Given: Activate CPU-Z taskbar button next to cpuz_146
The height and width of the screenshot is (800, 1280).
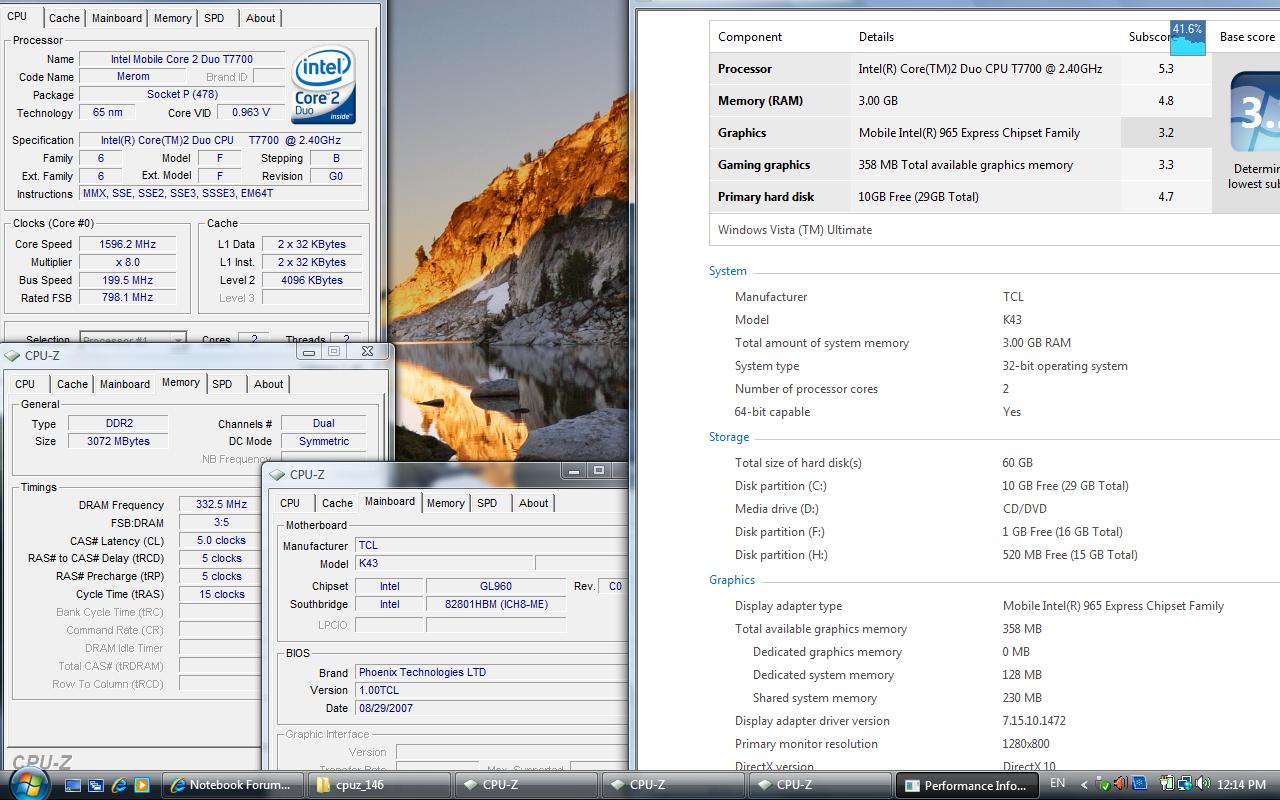Looking at the screenshot, I should point(525,785).
